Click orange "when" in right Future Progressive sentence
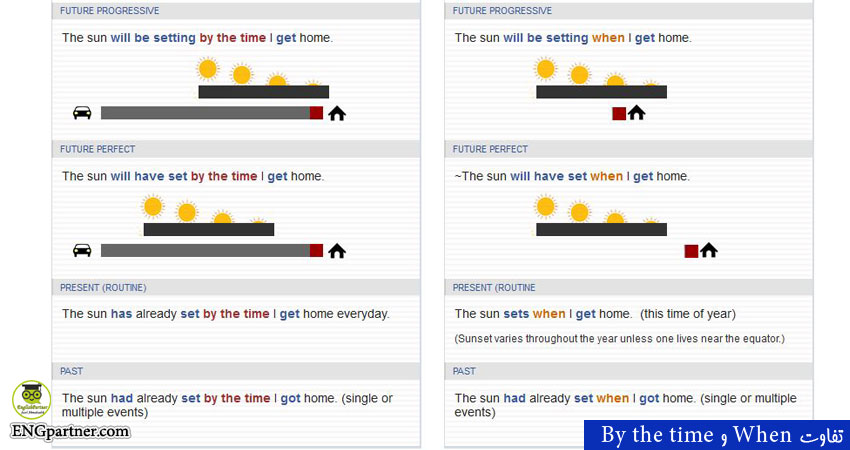This screenshot has width=850, height=450. (x=608, y=38)
